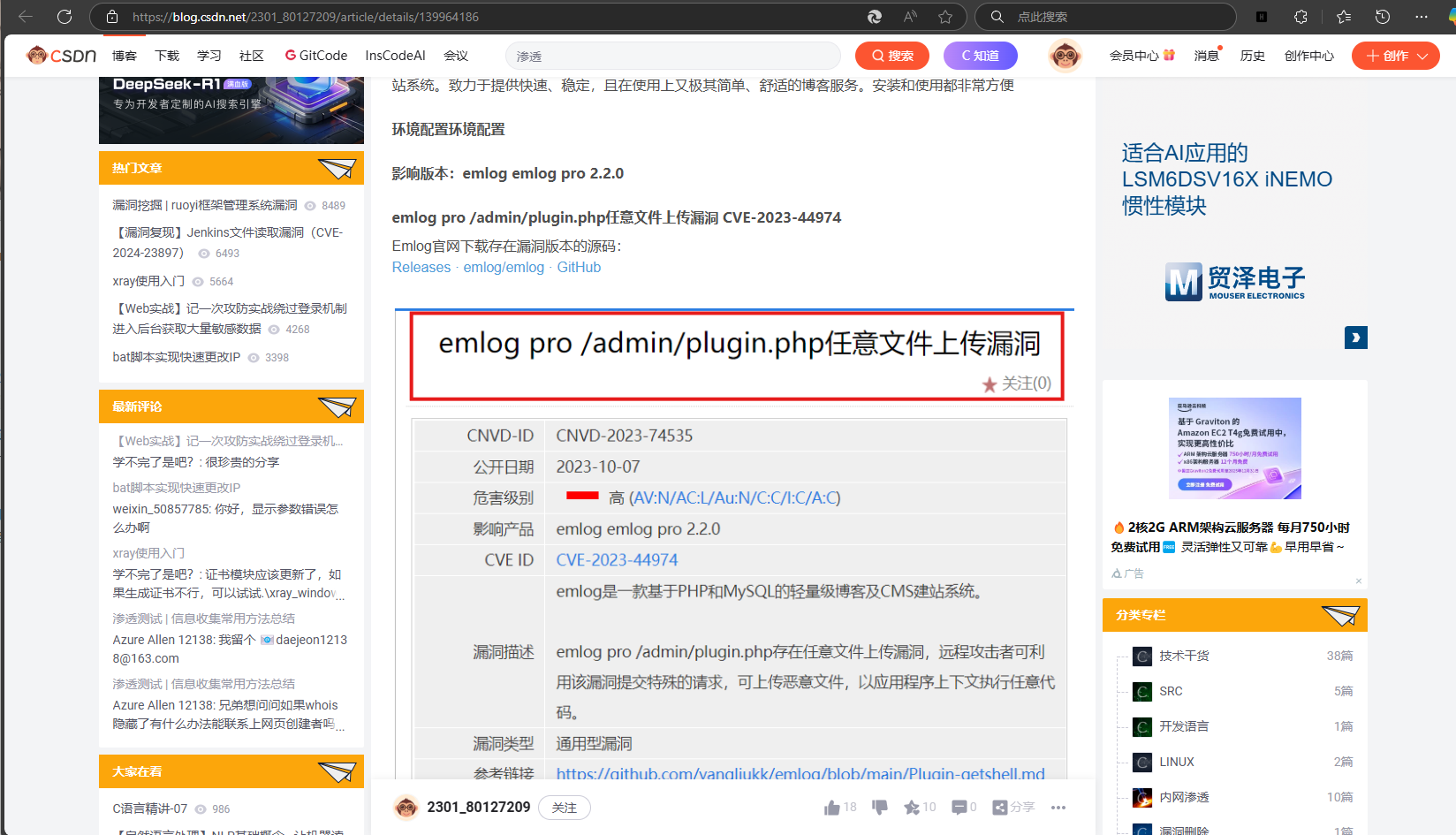Reload the page with the refresh icon
1456x835 pixels.
64,17
